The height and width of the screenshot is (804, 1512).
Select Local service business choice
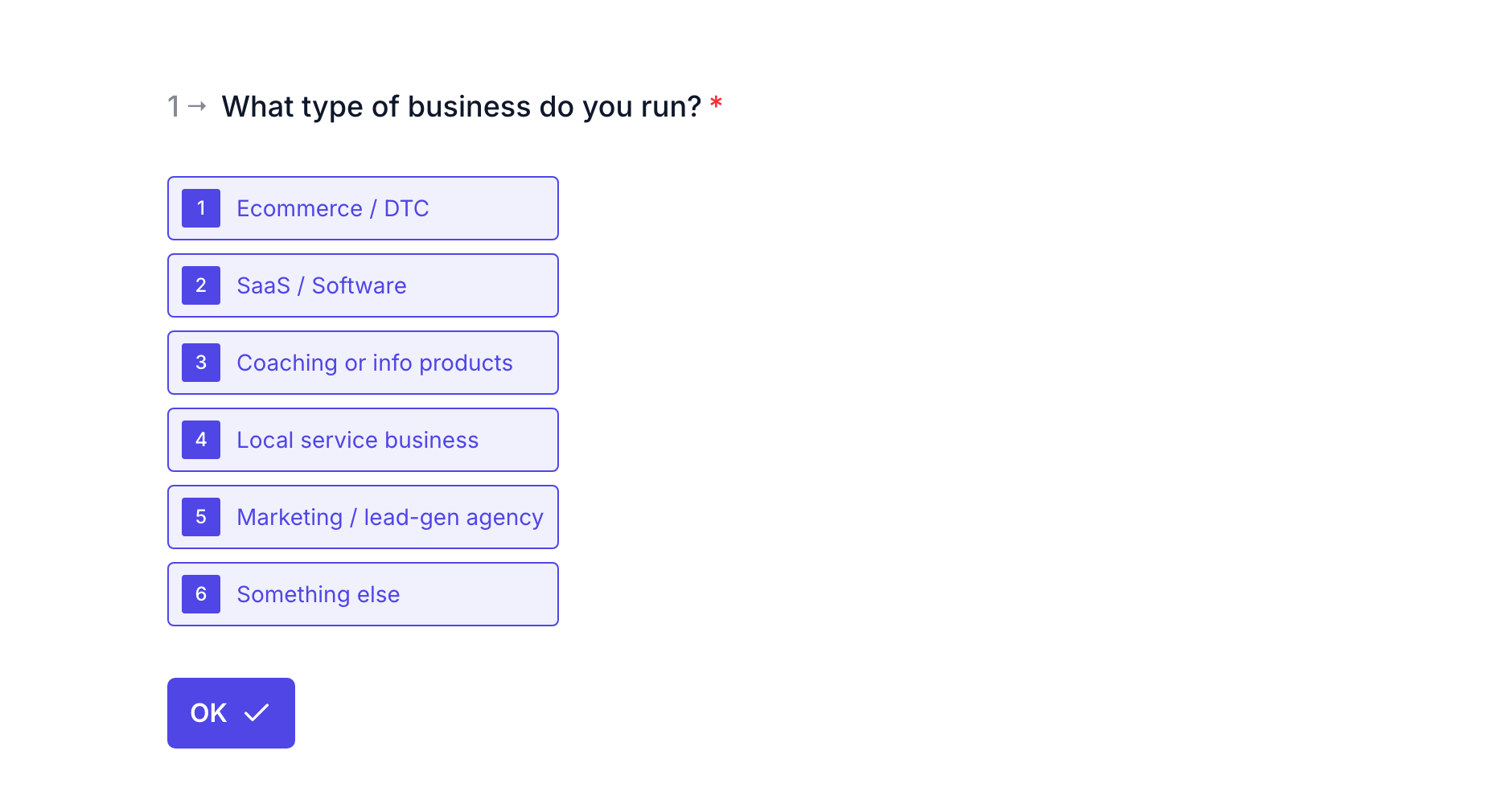coord(363,440)
